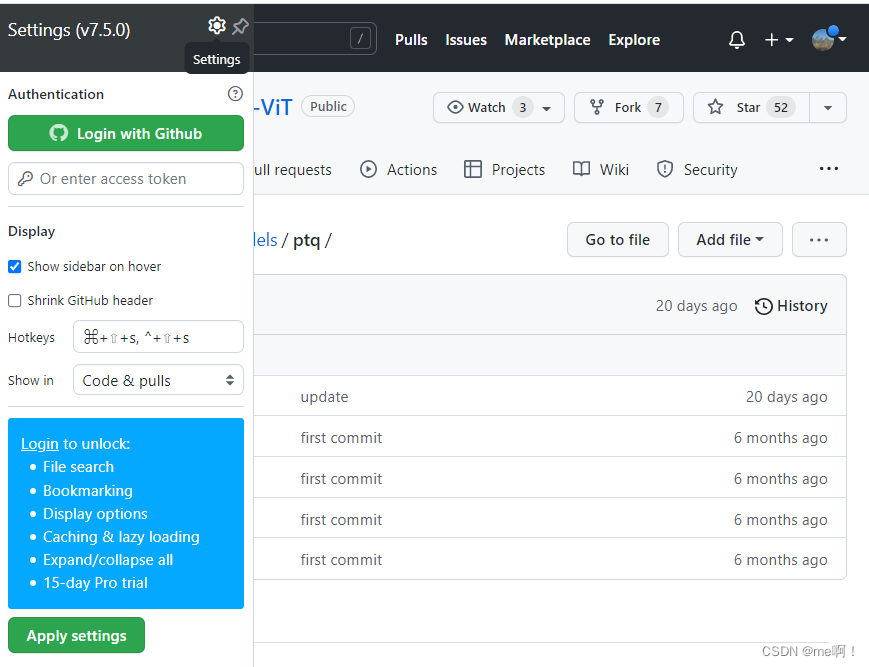
Task: Click the Star icon
Action: (x=715, y=107)
